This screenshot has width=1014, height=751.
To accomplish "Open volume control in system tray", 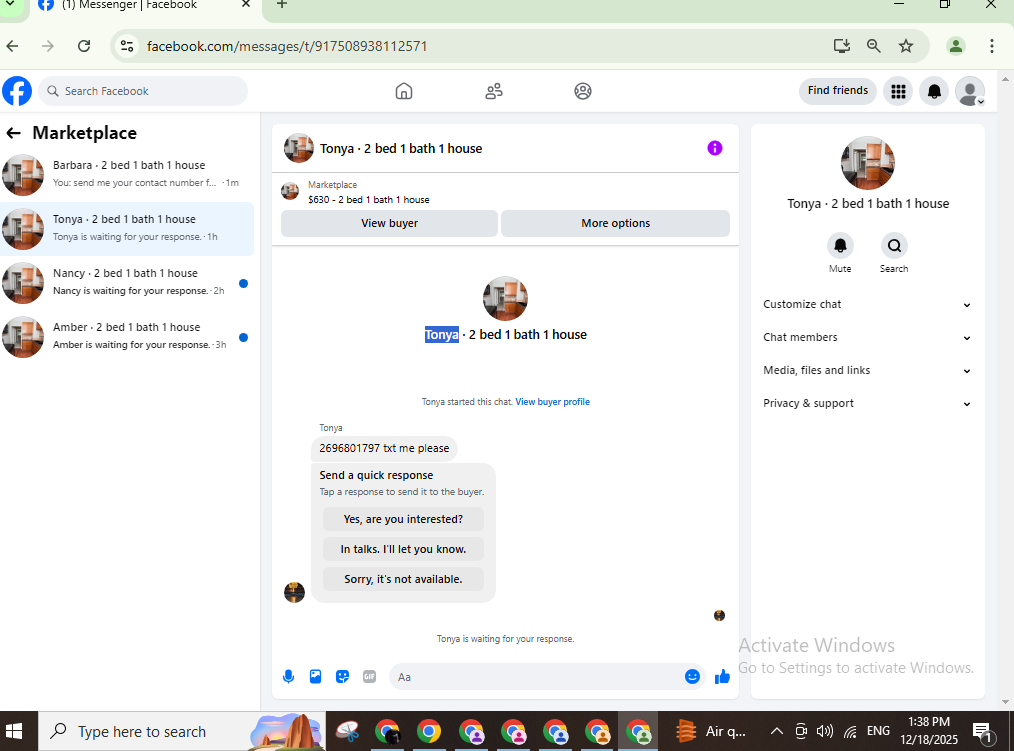I will (x=825, y=732).
